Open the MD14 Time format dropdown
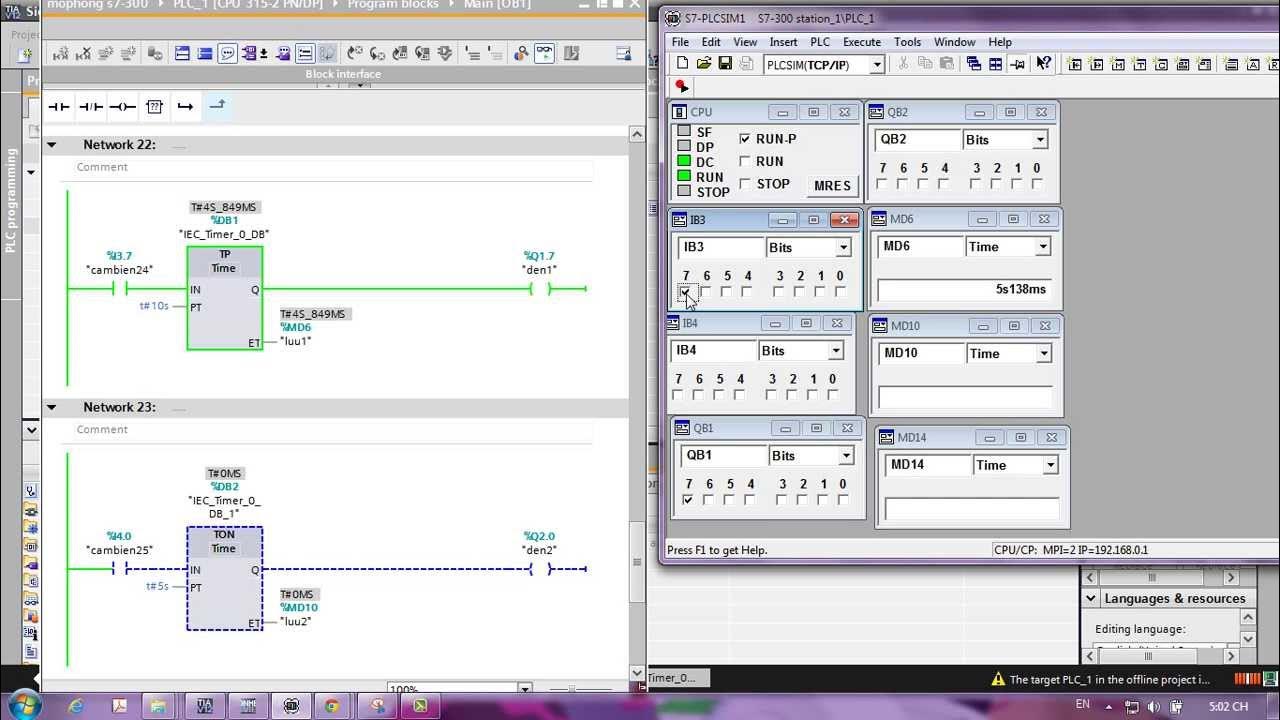Screen dimensions: 1280x720 pyautogui.click(x=1050, y=465)
